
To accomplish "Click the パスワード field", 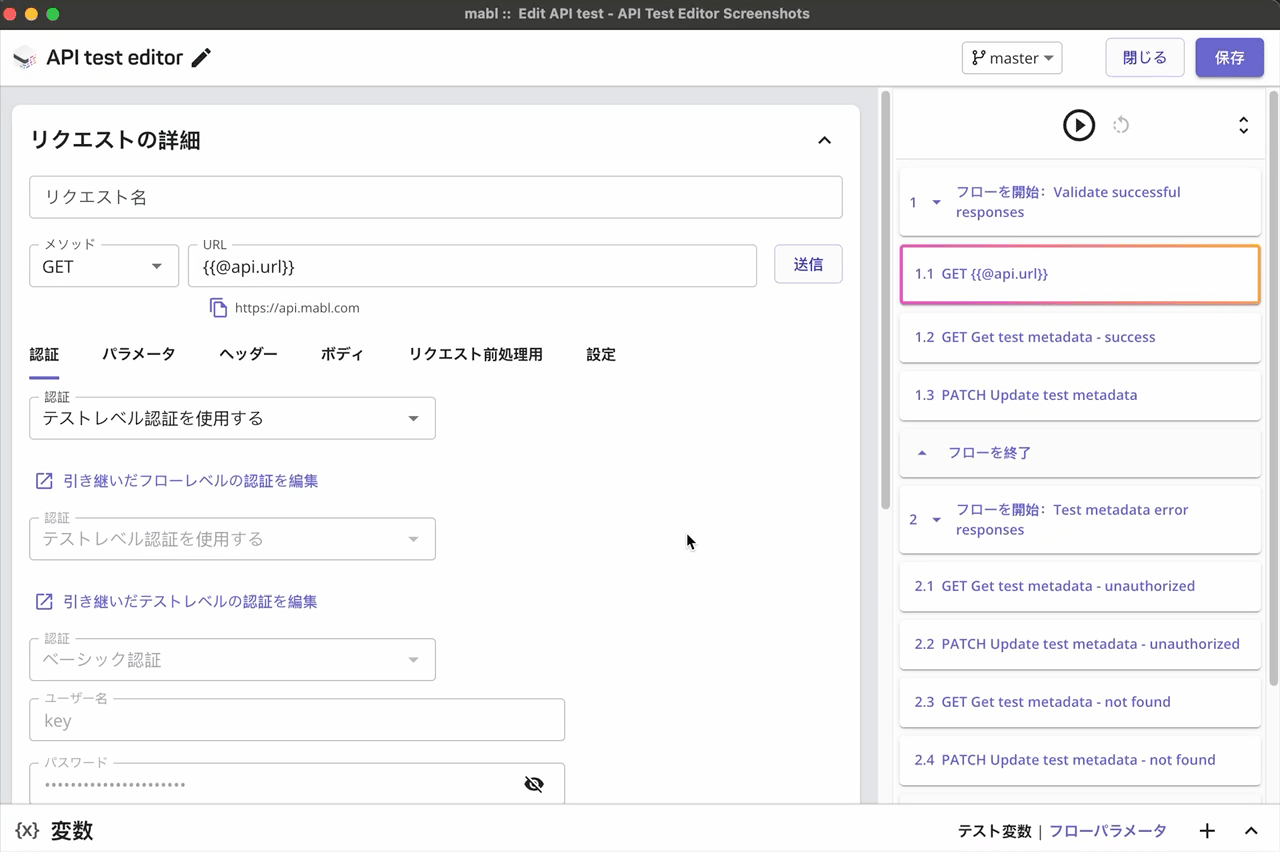I will pyautogui.click(x=297, y=784).
